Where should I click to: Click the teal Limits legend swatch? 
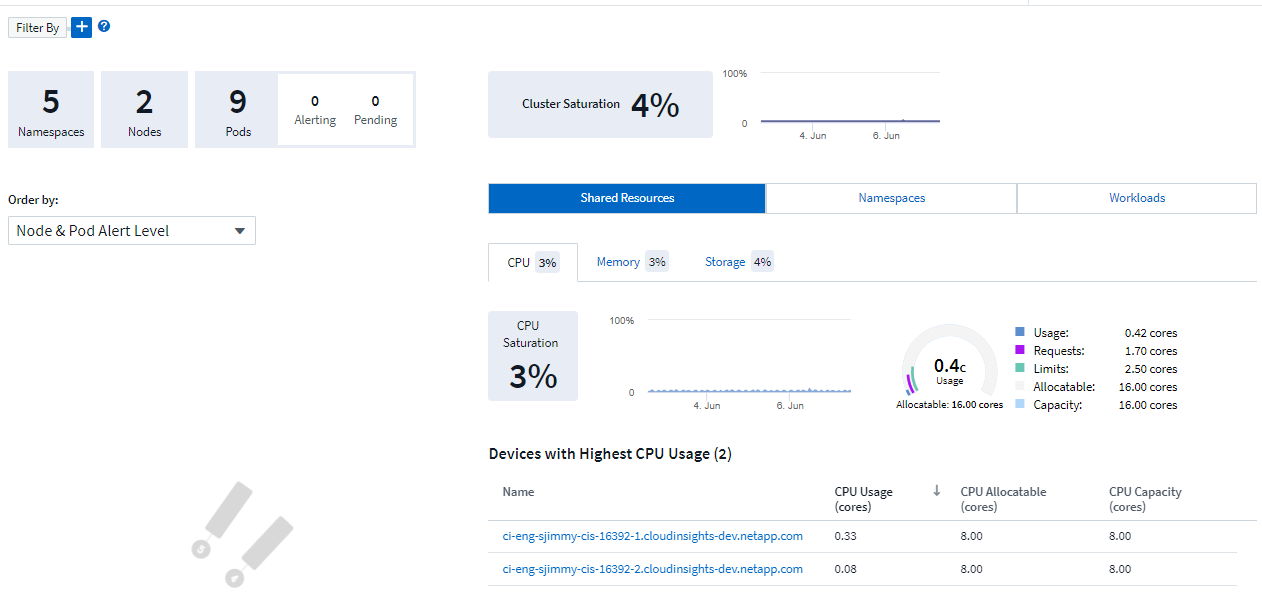[x=1020, y=369]
